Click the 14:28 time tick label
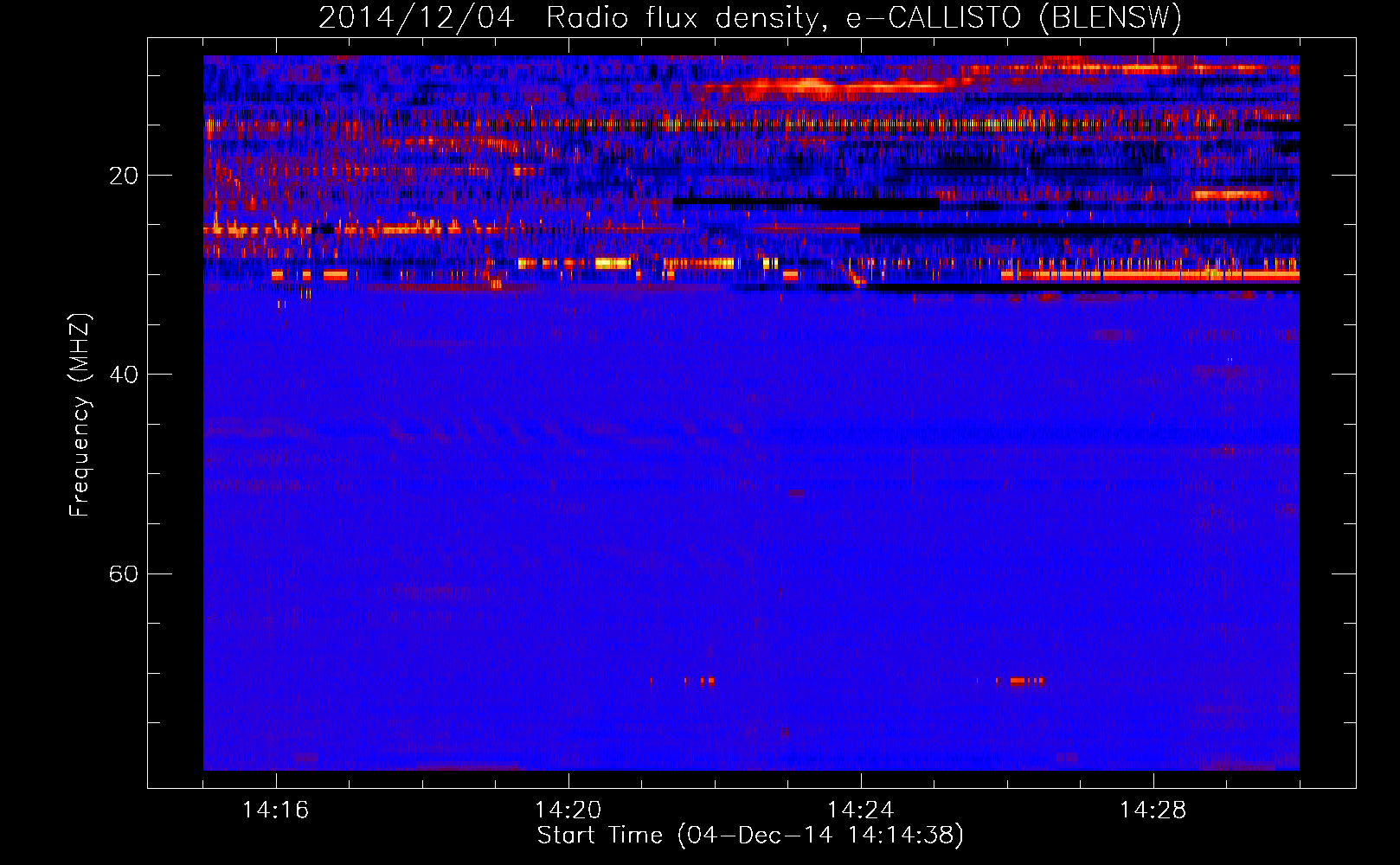 (1153, 810)
